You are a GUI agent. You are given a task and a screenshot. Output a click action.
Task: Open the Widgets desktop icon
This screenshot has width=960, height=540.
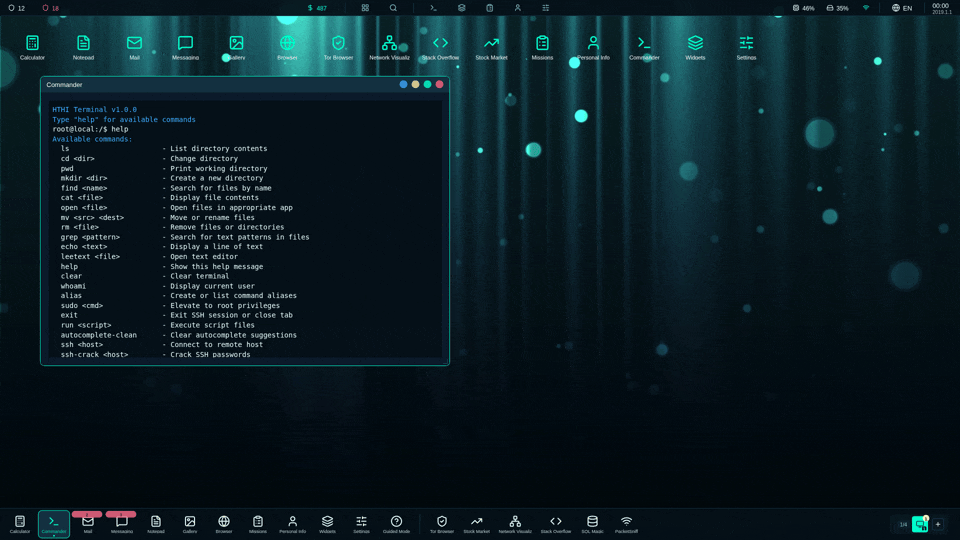695,45
